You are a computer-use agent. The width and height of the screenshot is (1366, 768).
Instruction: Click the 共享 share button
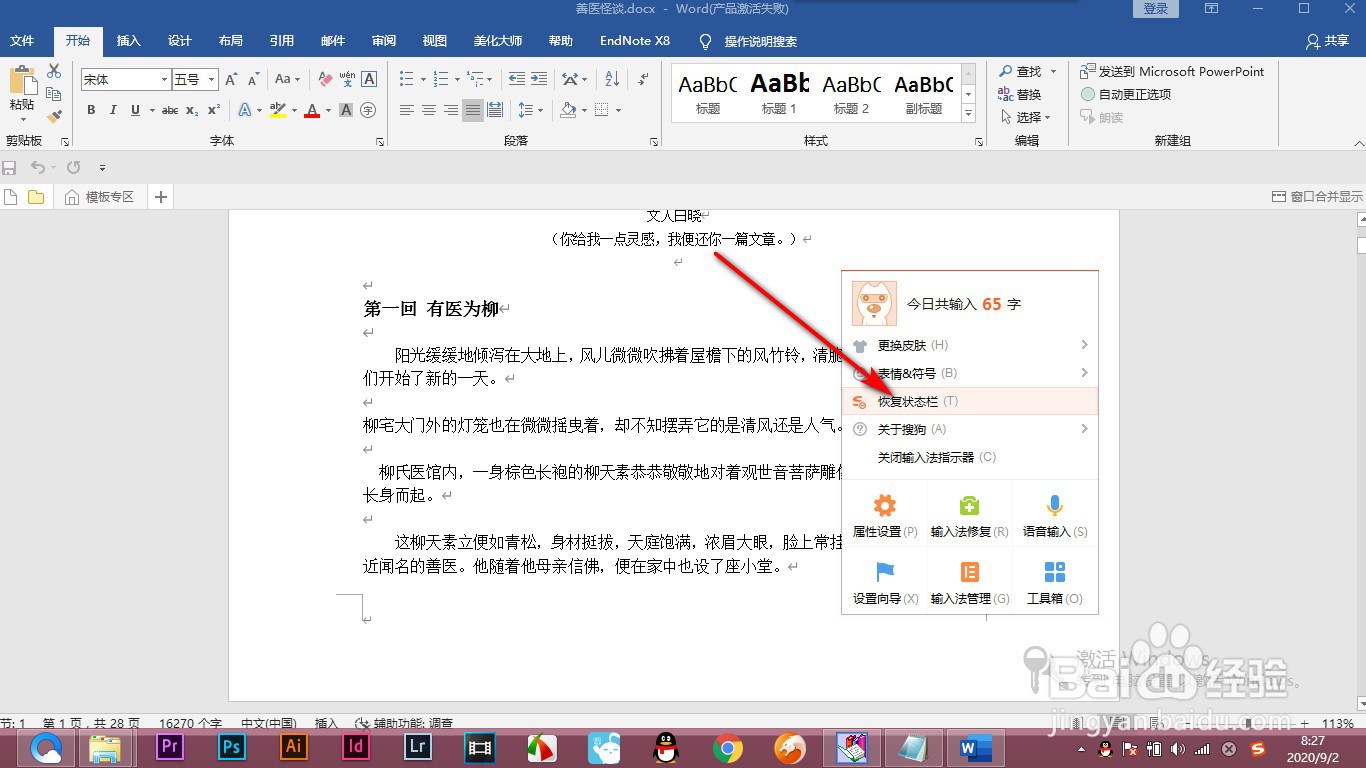pos(1327,41)
